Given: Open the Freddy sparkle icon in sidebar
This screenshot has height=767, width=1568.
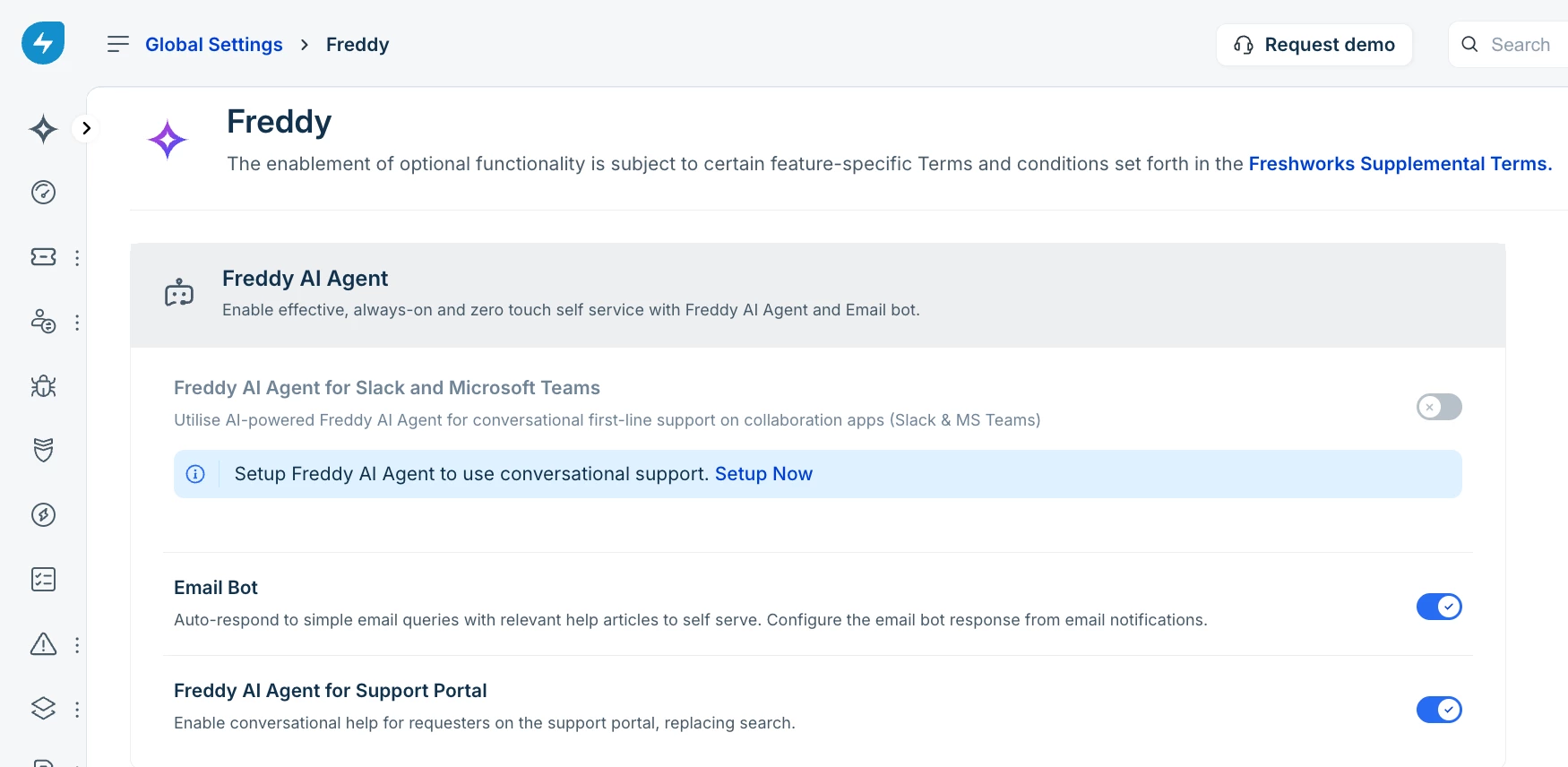Looking at the screenshot, I should click(43, 129).
